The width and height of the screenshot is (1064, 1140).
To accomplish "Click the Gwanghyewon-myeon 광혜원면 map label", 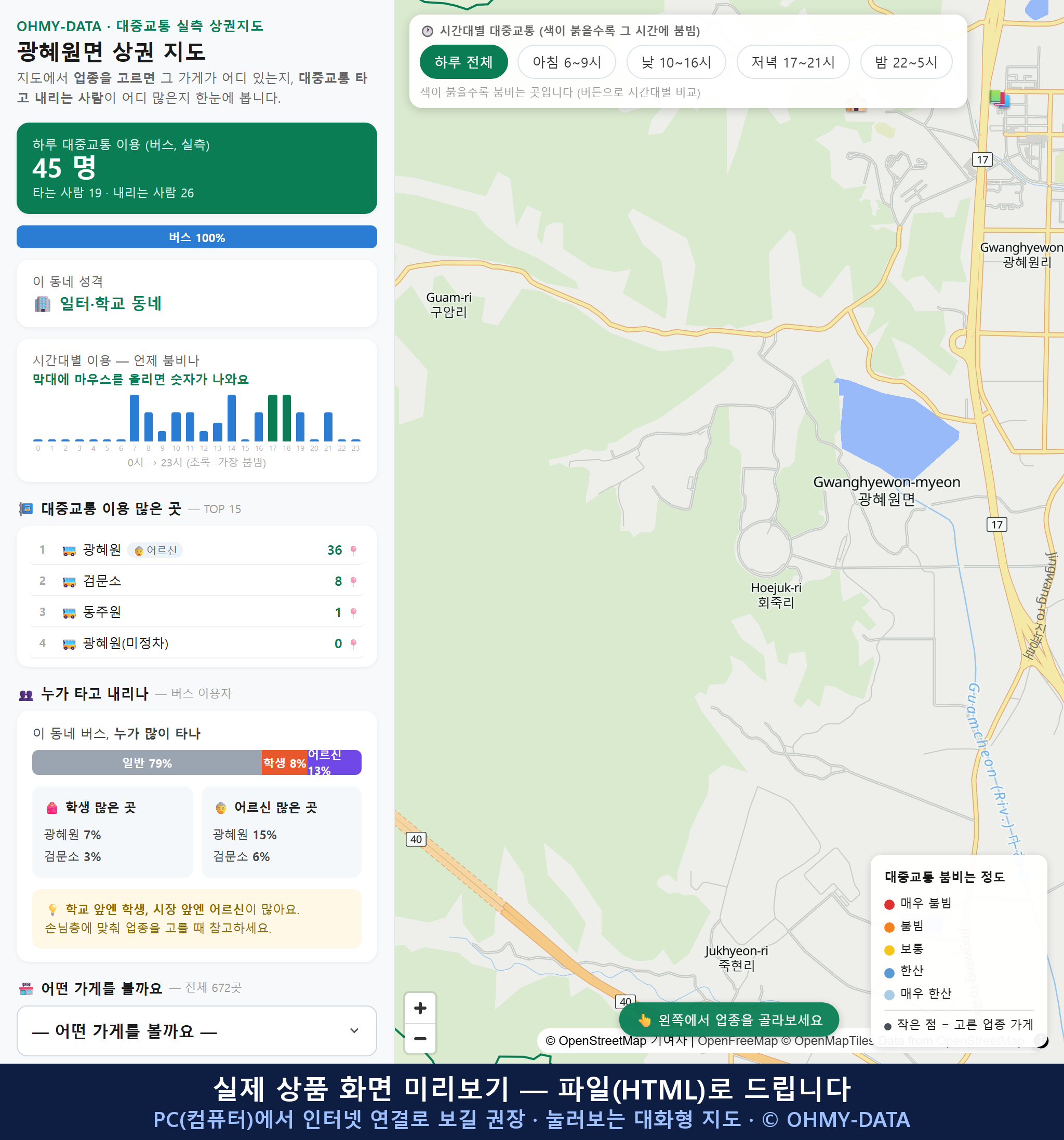I will (886, 490).
